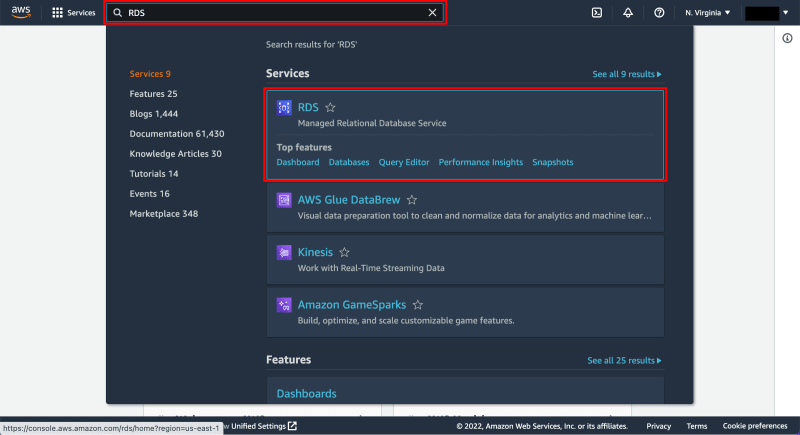
Task: Open the Terms footer link
Action: coord(696,426)
